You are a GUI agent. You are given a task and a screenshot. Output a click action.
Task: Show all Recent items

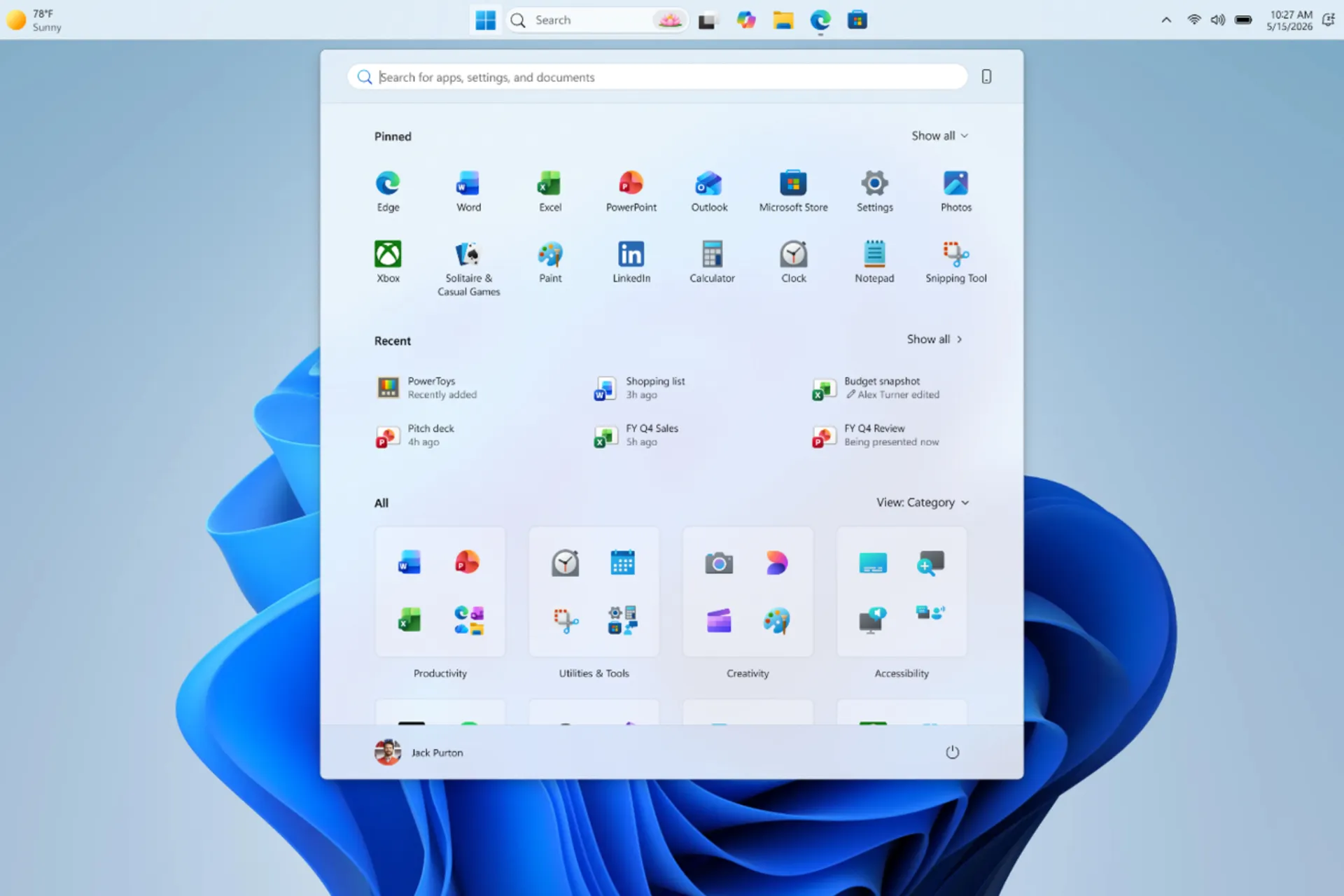tap(934, 339)
